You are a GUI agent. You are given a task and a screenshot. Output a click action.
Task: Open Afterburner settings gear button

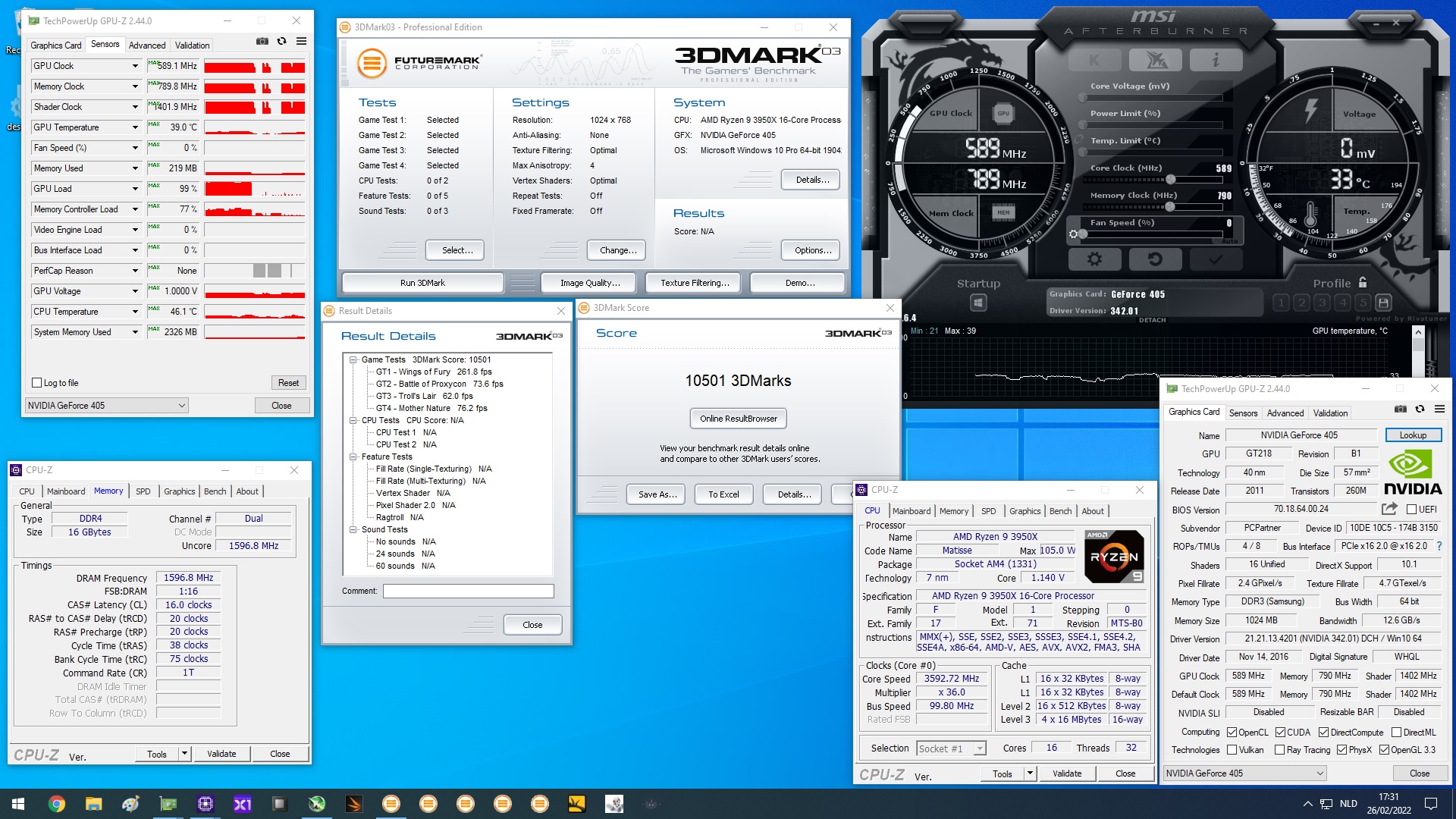click(x=1094, y=259)
